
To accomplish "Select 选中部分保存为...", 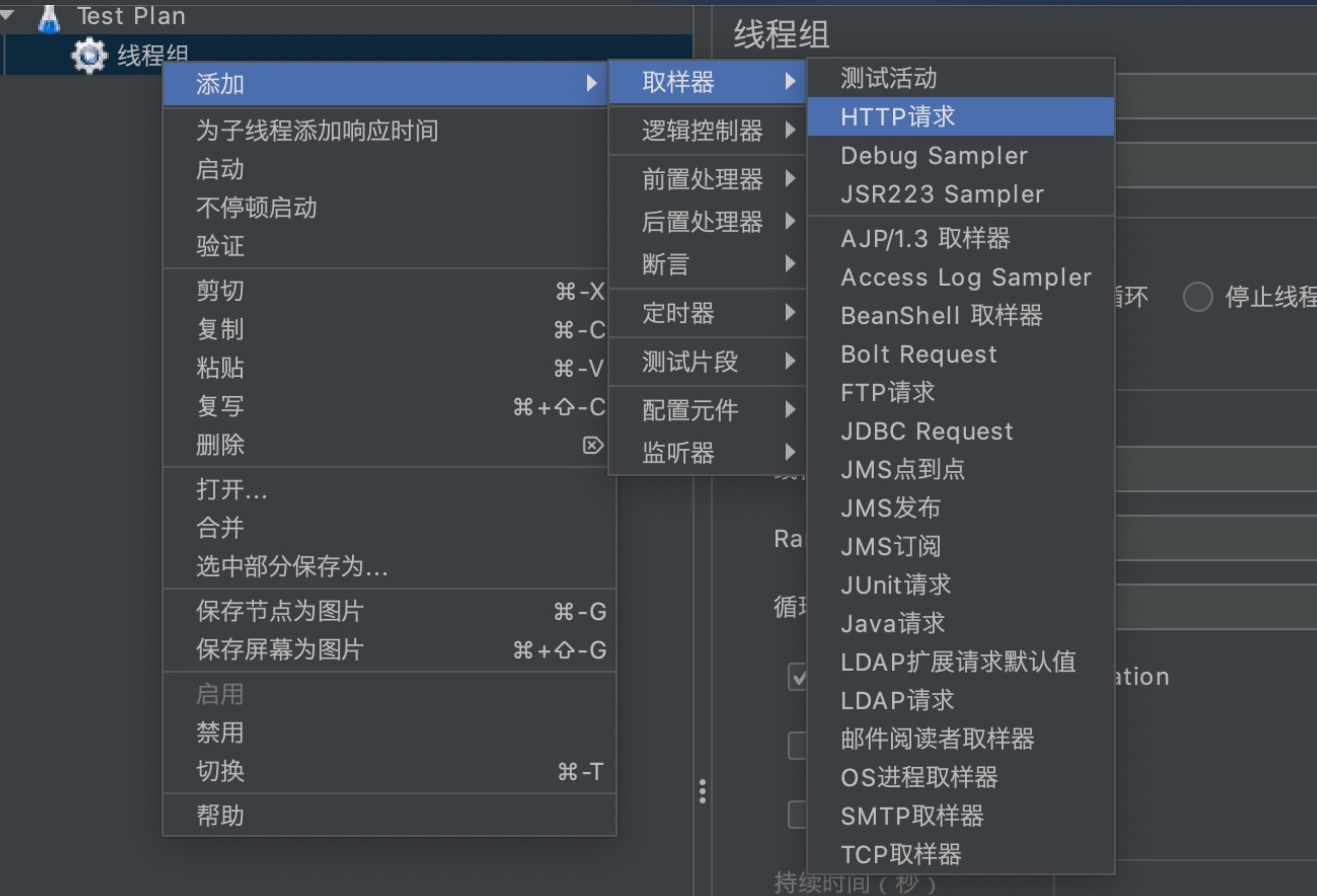I will 390,566.
